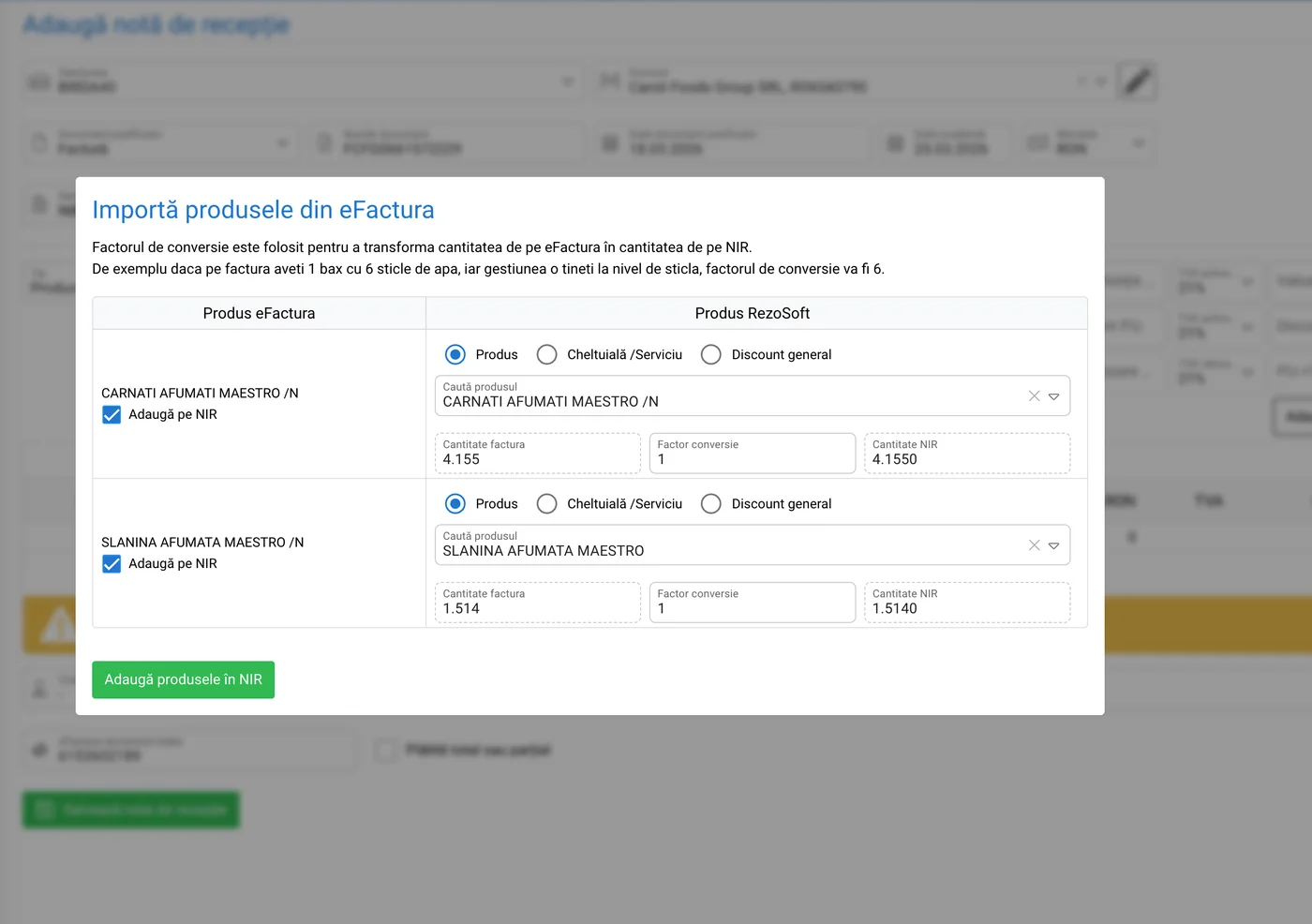Open the SLANINA product search dropdown chevron
Viewport: 1312px width, 924px height.
click(x=1055, y=544)
